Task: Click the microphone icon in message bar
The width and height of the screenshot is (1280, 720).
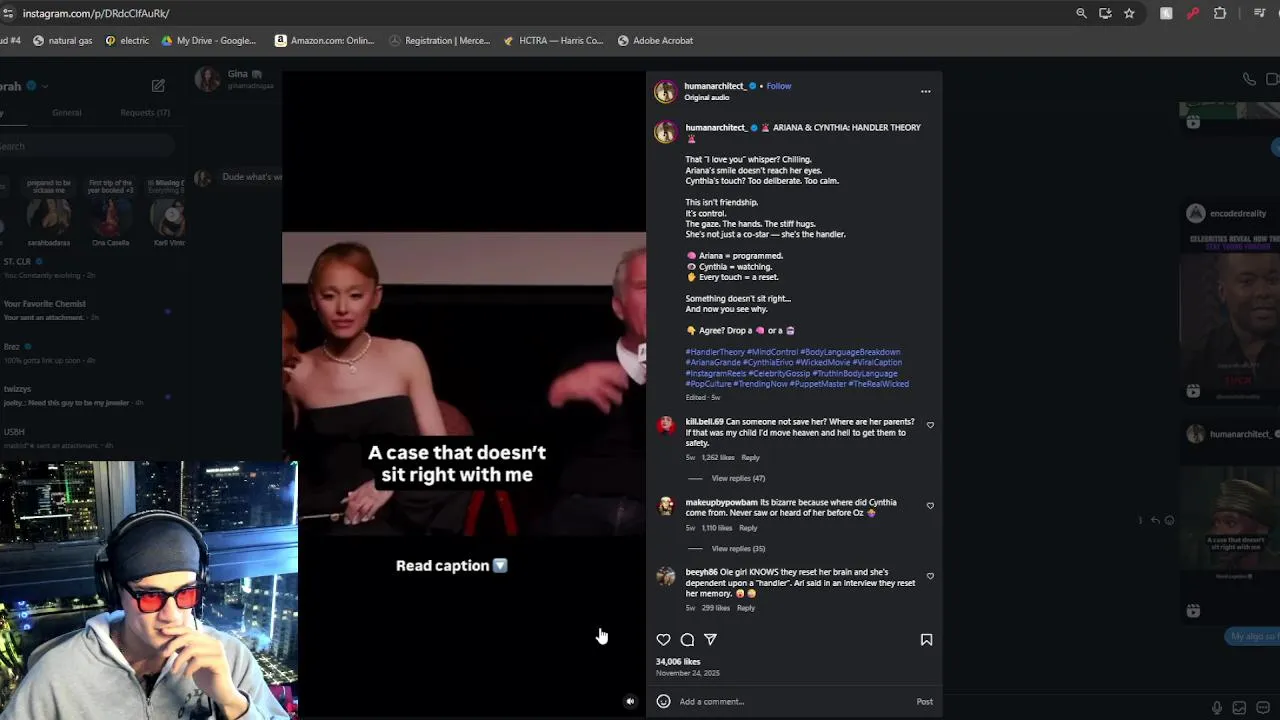Action: [x=1217, y=708]
